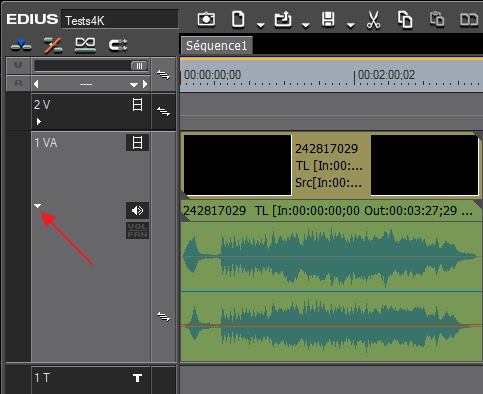Screen dimensions: 483x394
Task: Copy the clip with the copy icon
Action: tap(405, 20)
